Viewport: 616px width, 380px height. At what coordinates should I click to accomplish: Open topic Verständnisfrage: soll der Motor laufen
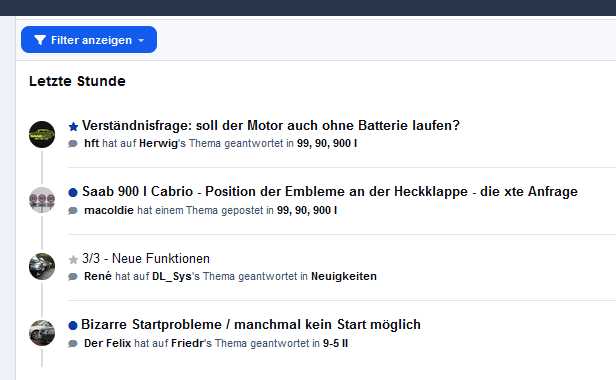271,126
